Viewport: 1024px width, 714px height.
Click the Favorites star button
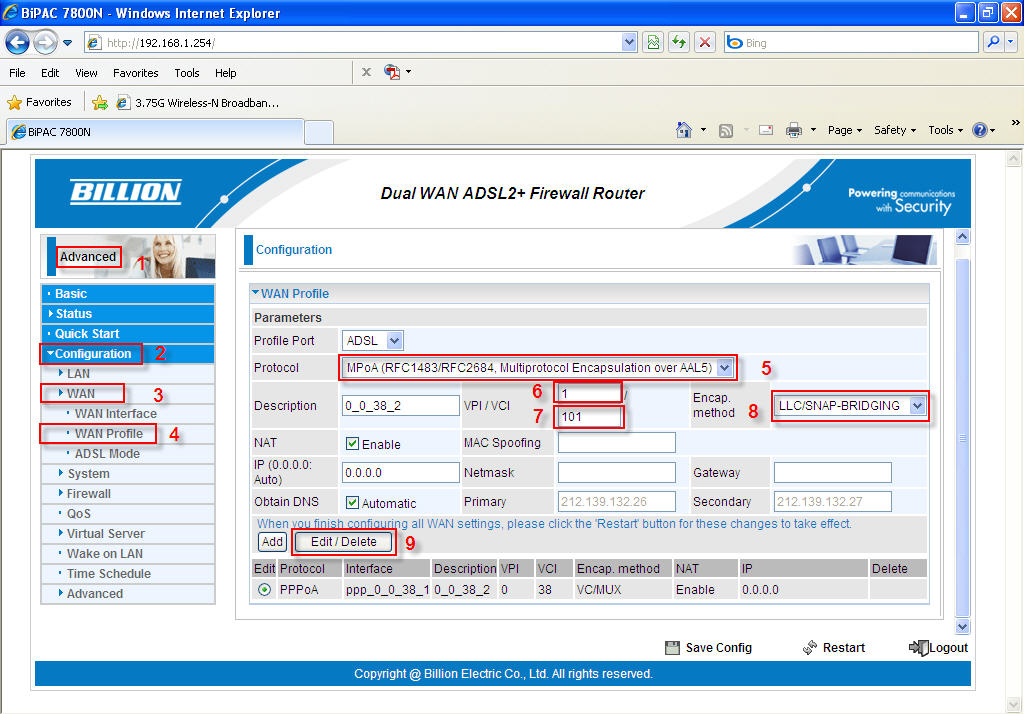point(39,103)
